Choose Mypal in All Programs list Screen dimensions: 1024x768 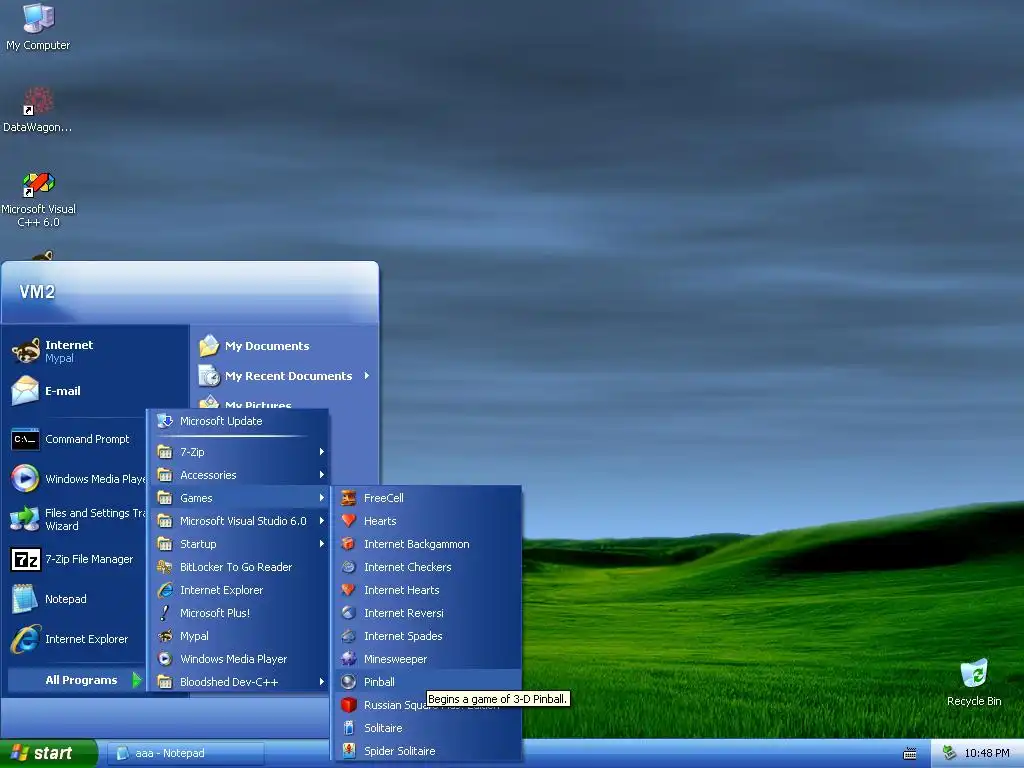(x=238, y=636)
